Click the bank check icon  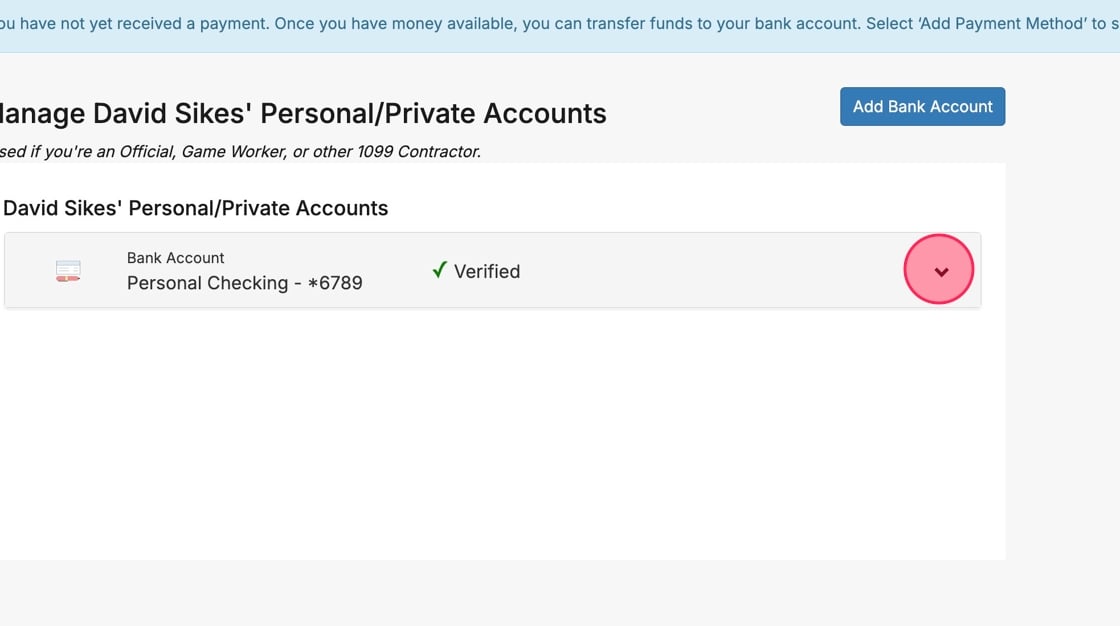(x=68, y=271)
